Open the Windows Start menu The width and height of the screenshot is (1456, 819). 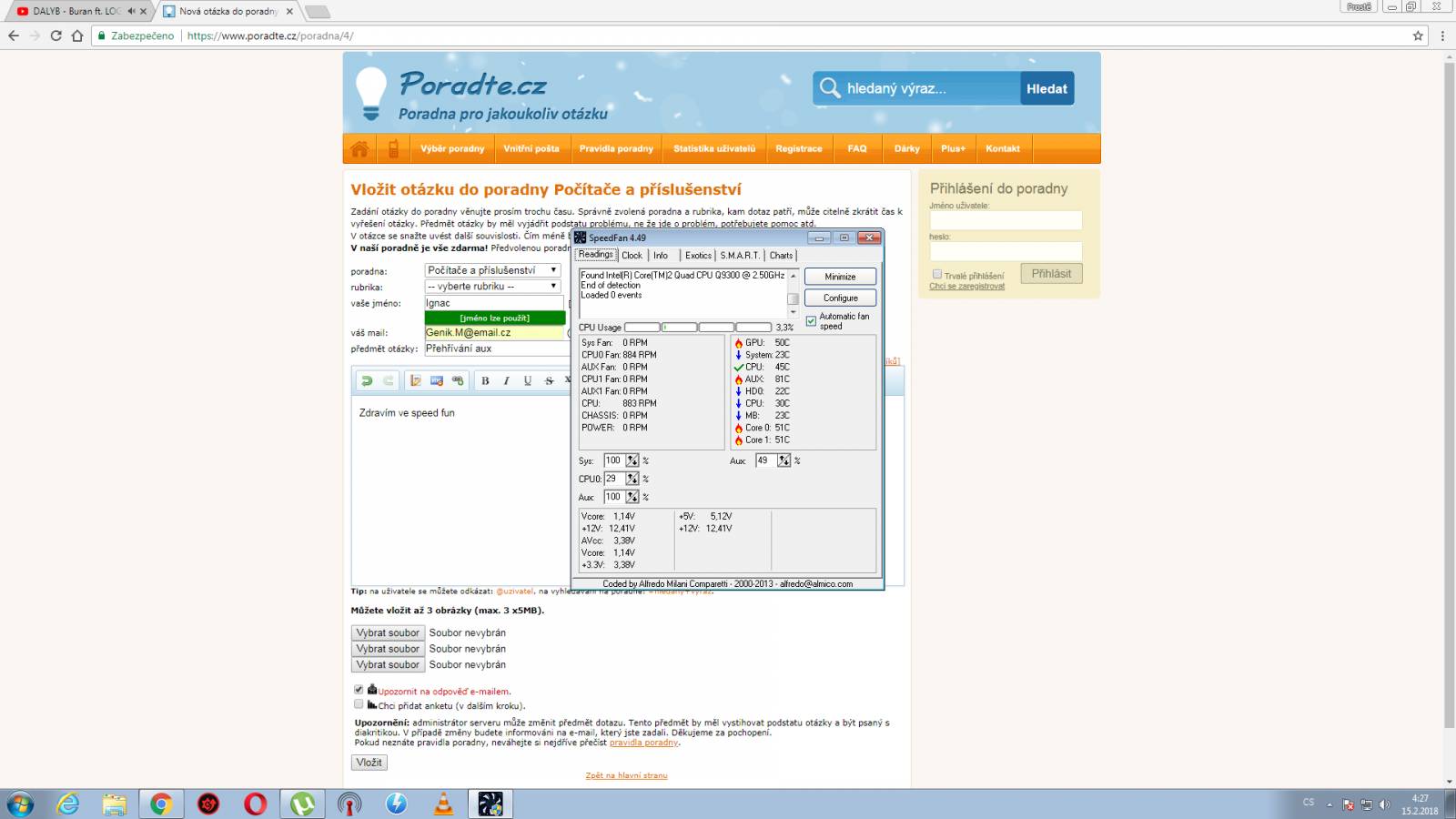click(20, 804)
